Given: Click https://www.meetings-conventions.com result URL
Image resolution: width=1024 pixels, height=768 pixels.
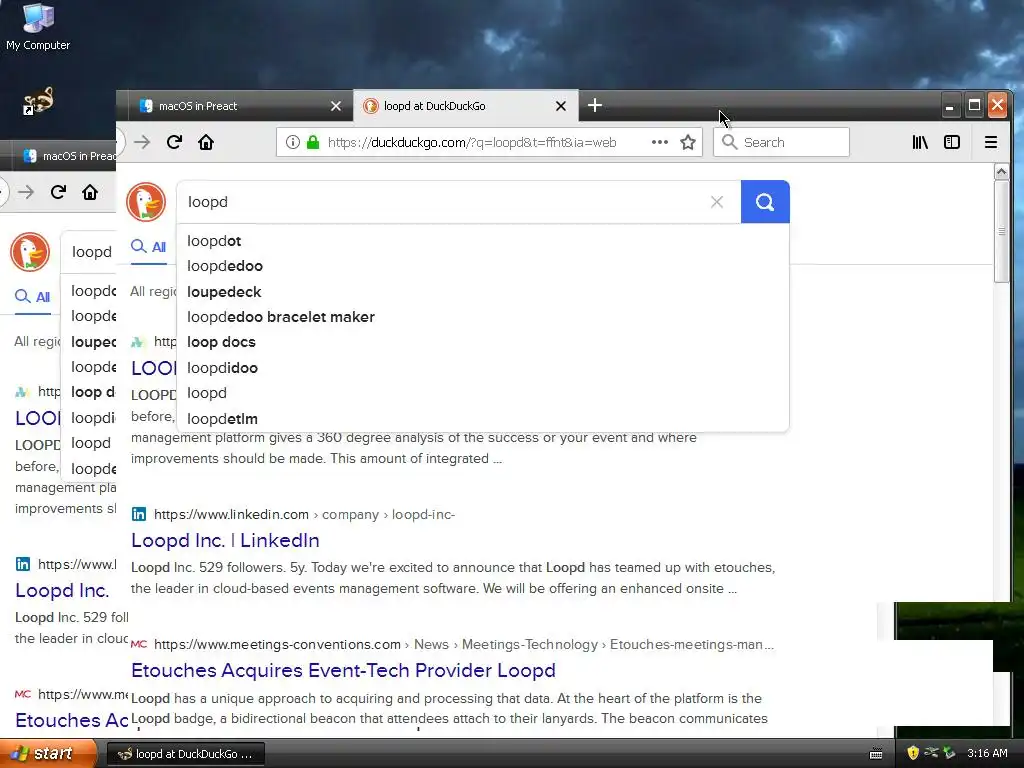Looking at the screenshot, I should pyautogui.click(x=277, y=644).
